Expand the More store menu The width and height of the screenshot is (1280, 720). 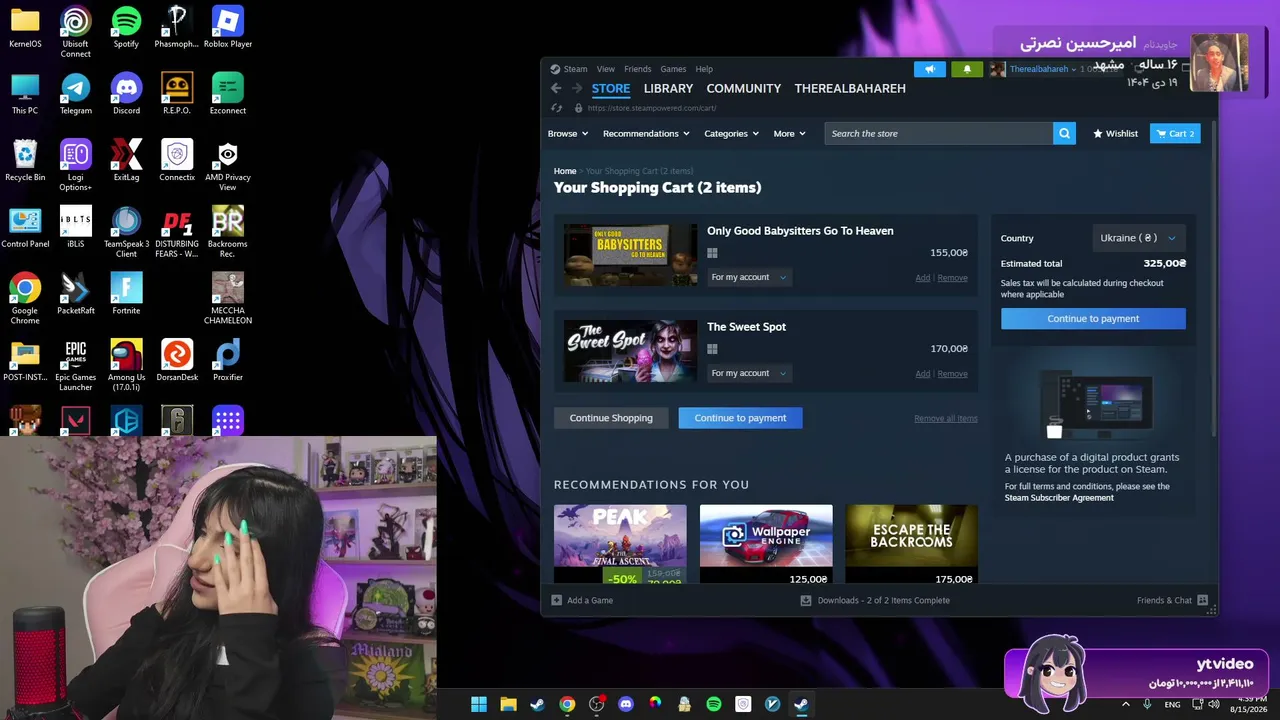point(789,133)
